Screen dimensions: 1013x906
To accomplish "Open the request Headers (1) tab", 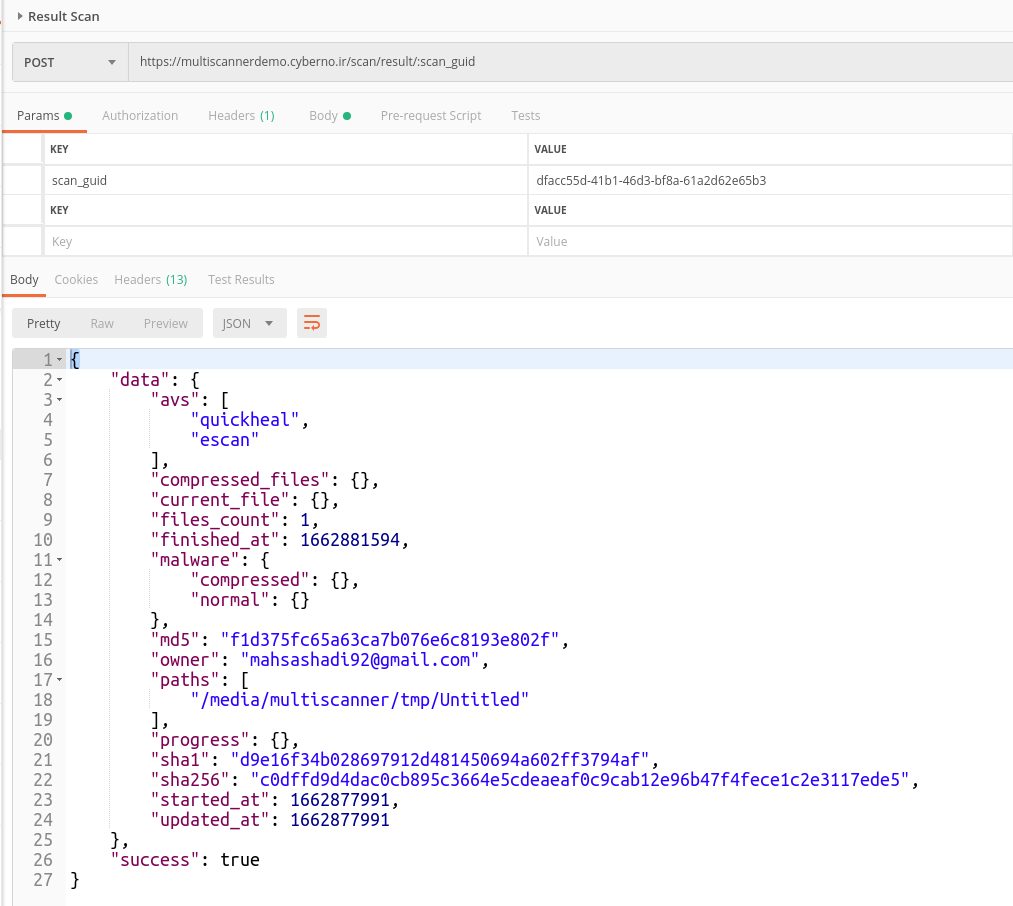I will (x=241, y=115).
